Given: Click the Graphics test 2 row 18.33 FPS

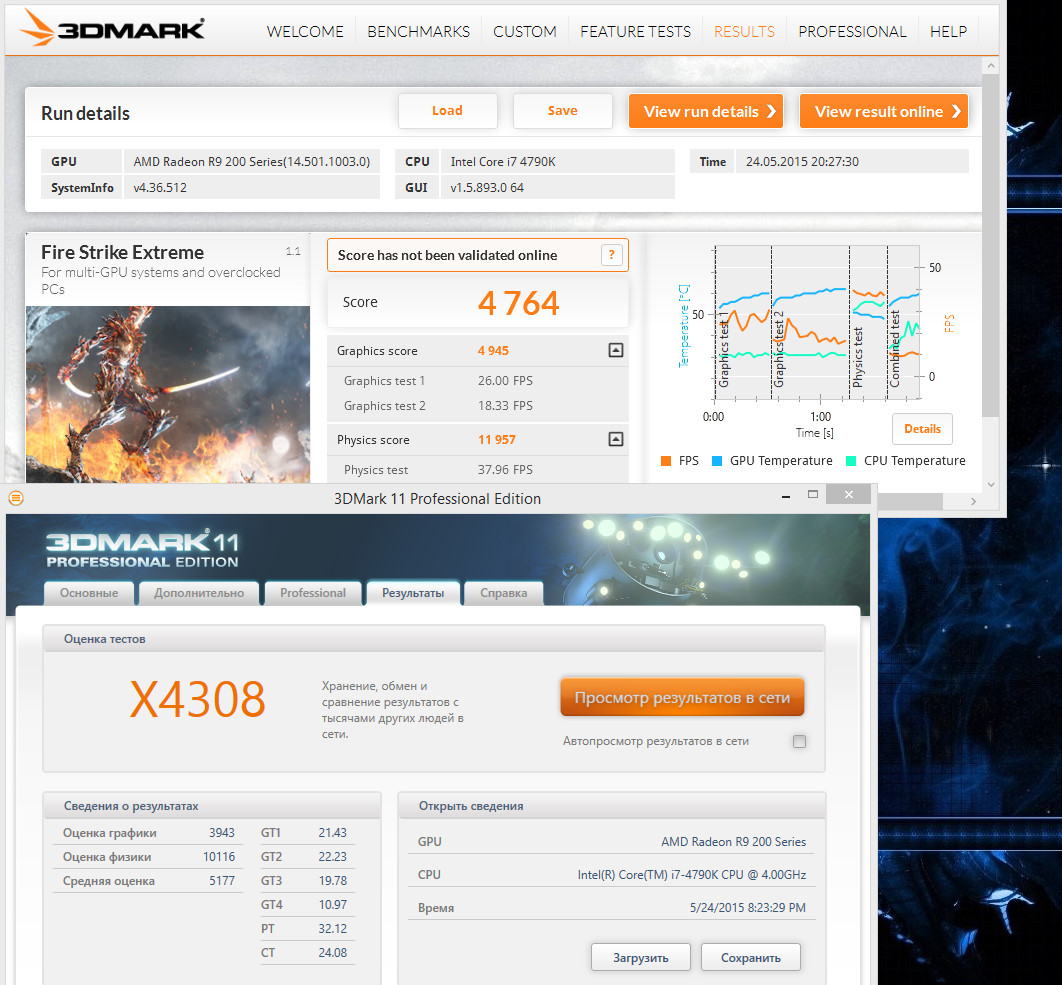Looking at the screenshot, I should [x=477, y=406].
